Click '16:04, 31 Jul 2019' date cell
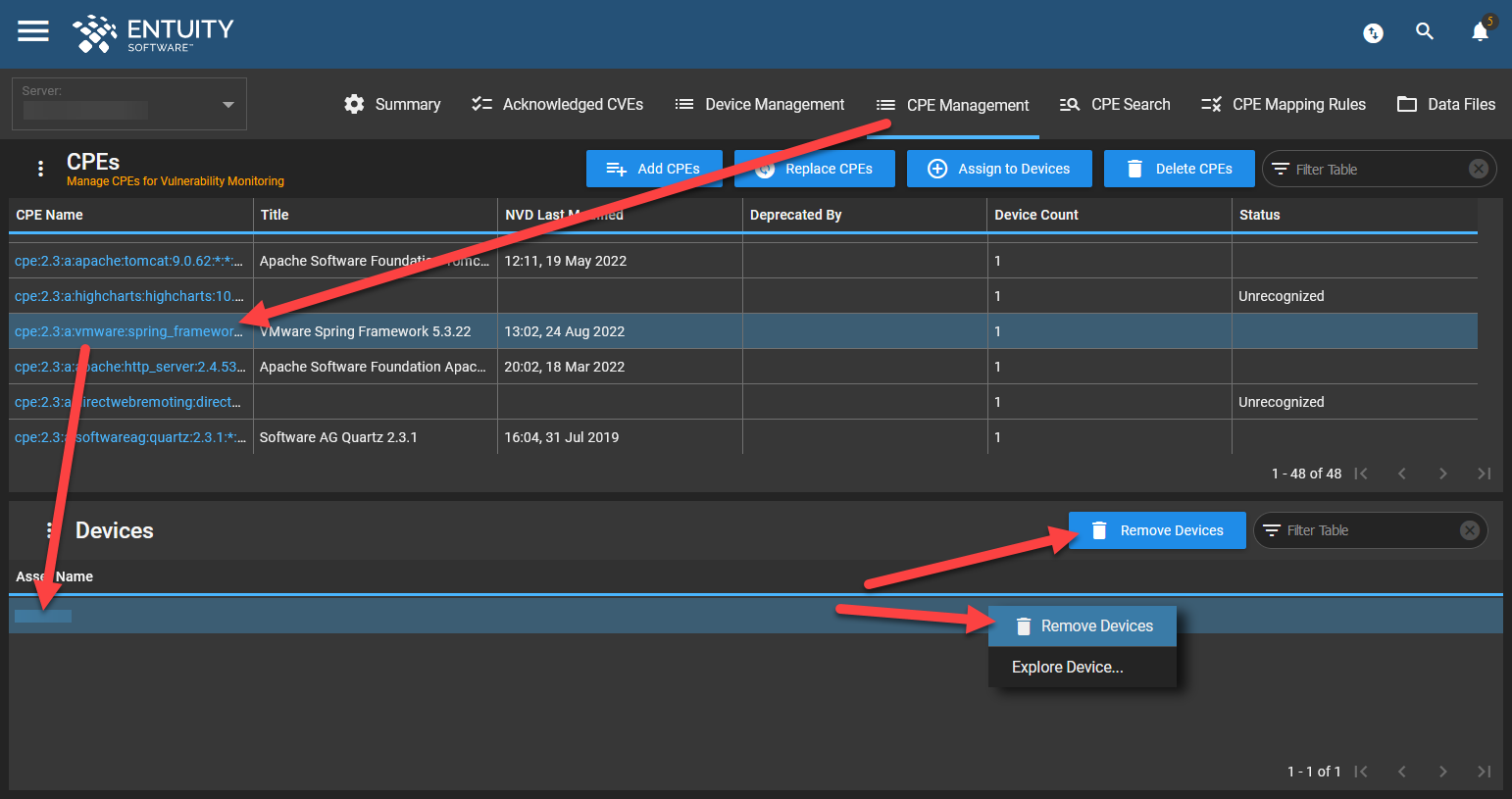This screenshot has width=1512, height=799. tap(620, 437)
